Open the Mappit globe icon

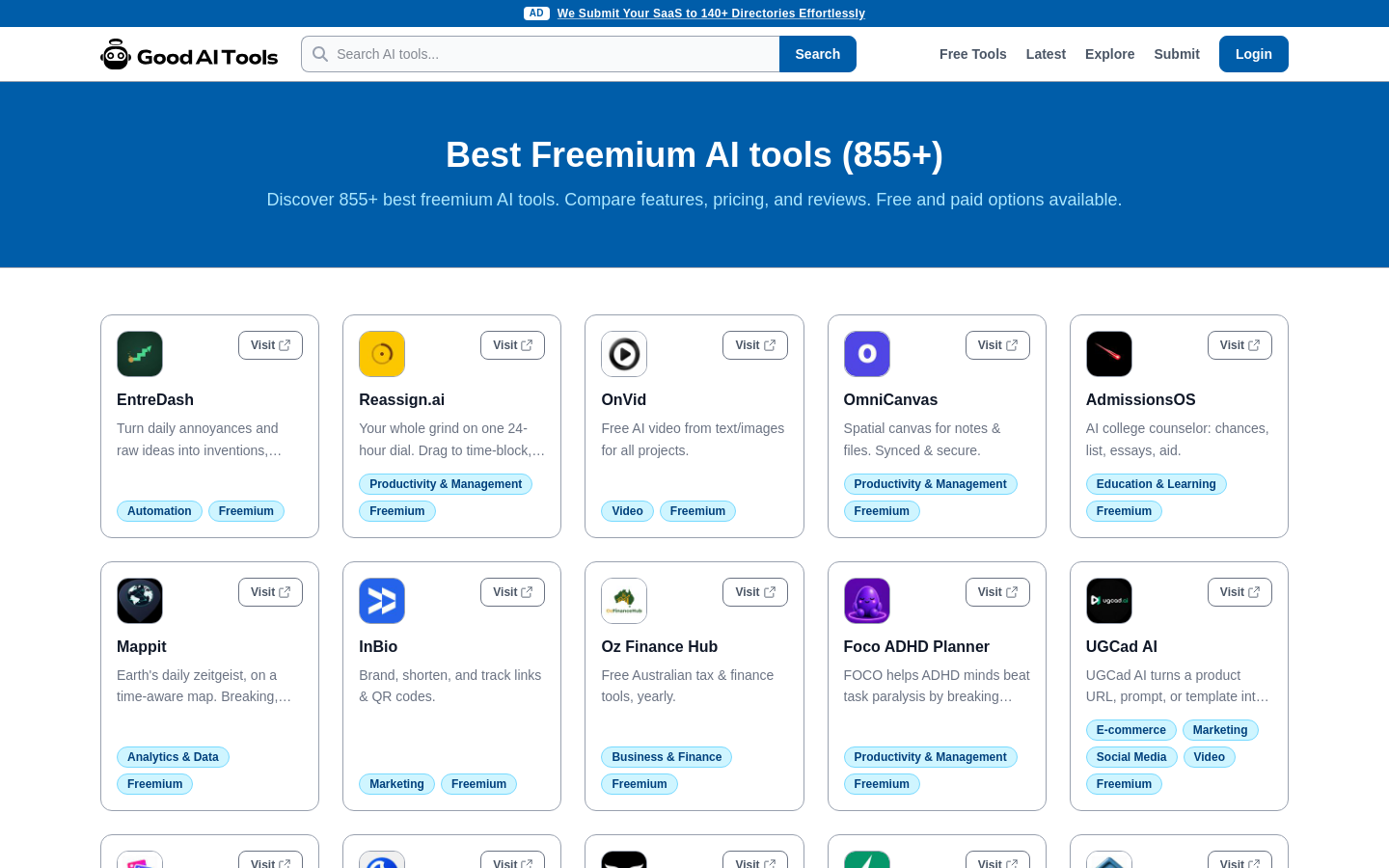140,601
